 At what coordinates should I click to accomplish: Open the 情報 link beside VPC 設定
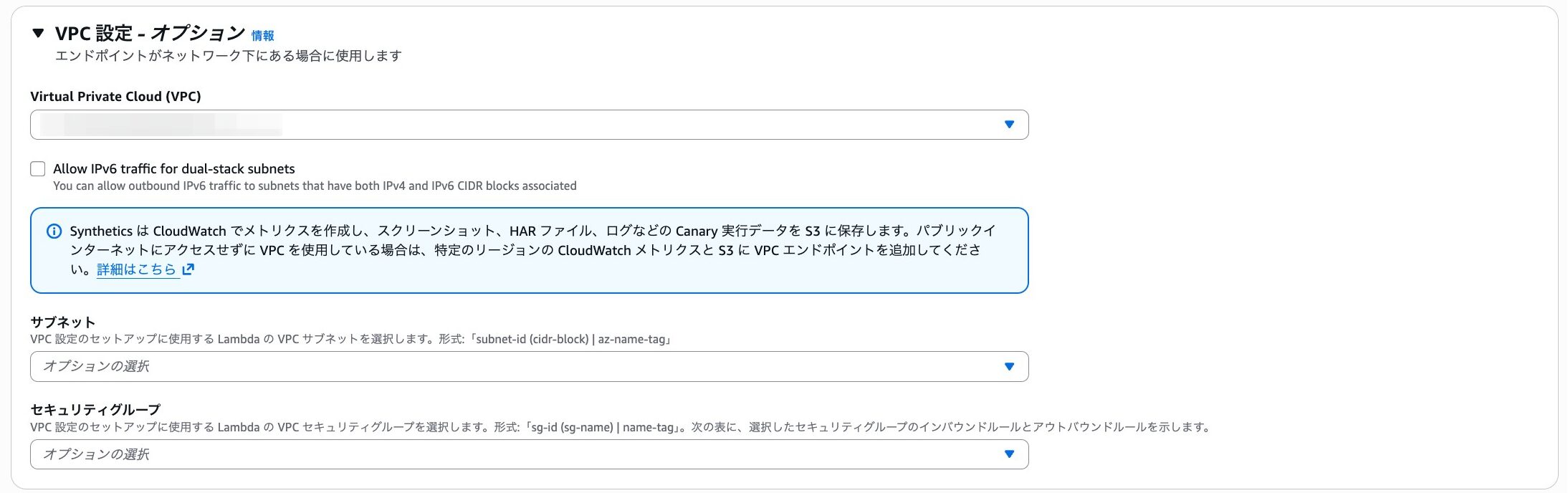[262, 35]
